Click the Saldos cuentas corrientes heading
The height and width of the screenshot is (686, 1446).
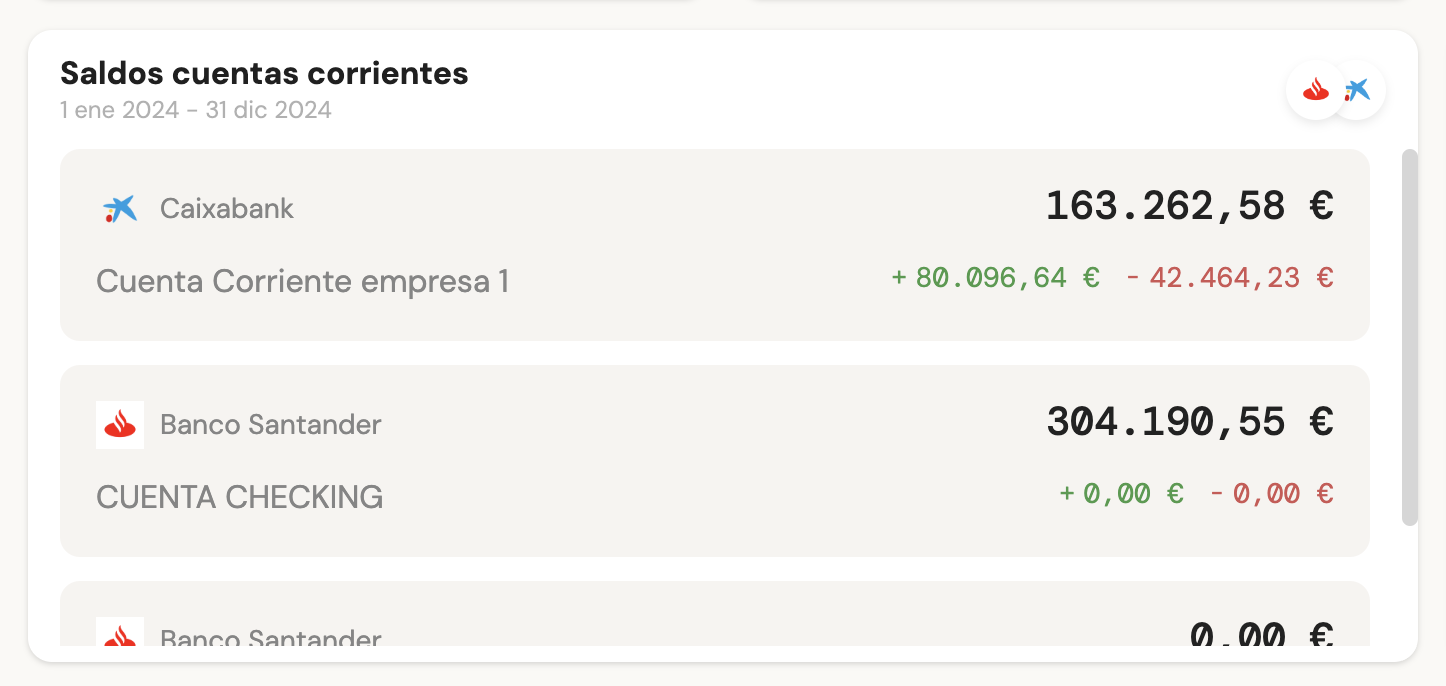click(x=264, y=73)
